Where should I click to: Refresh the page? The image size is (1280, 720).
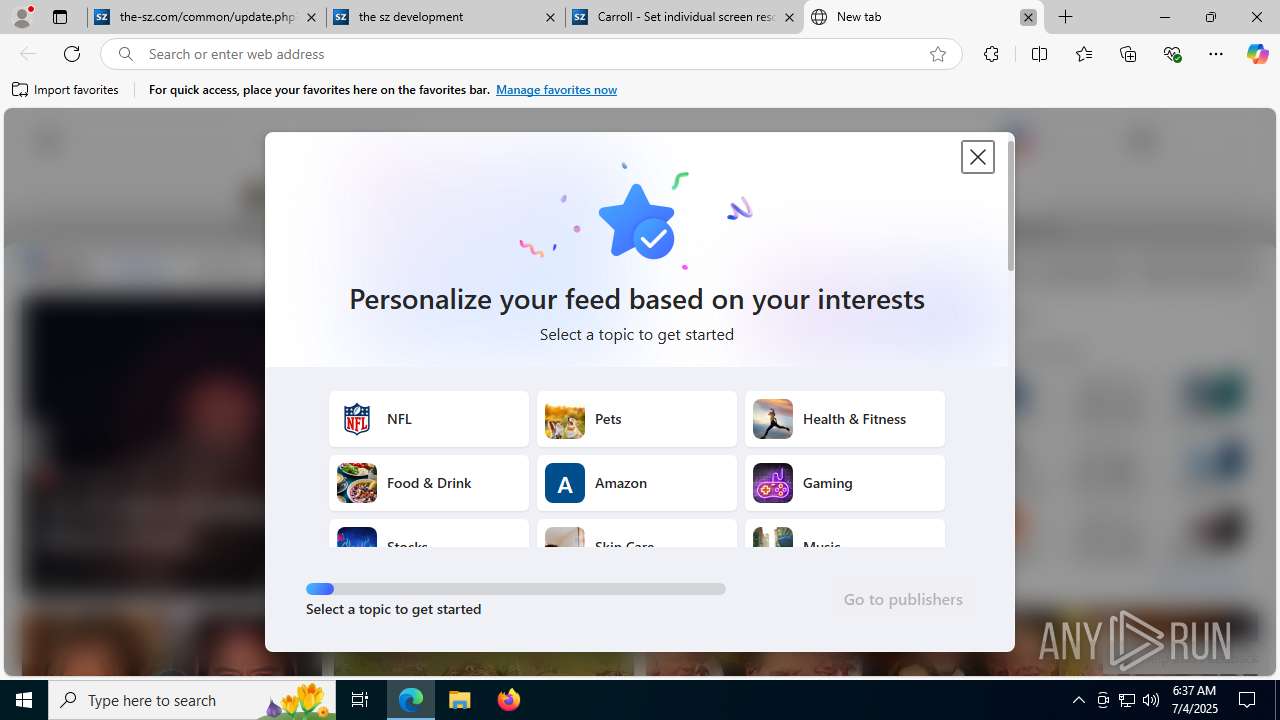[x=72, y=54]
